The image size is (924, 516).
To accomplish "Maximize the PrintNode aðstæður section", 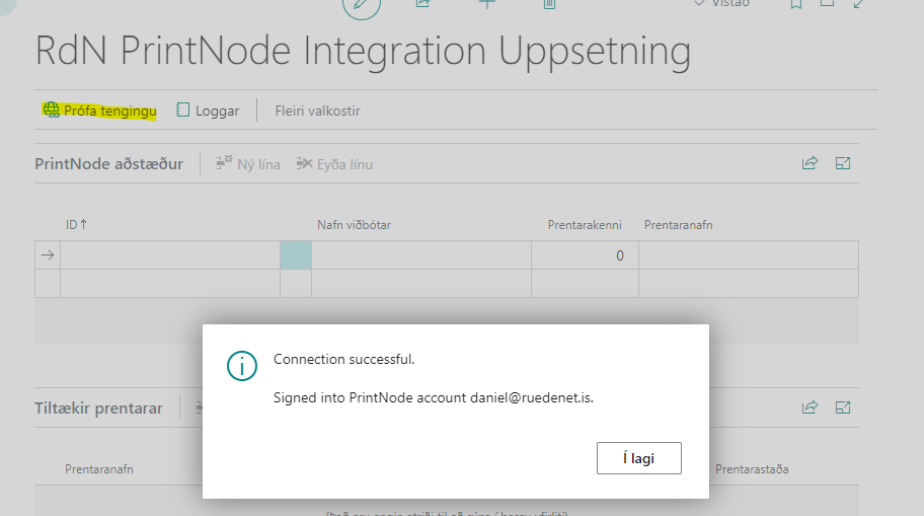I will coord(843,163).
